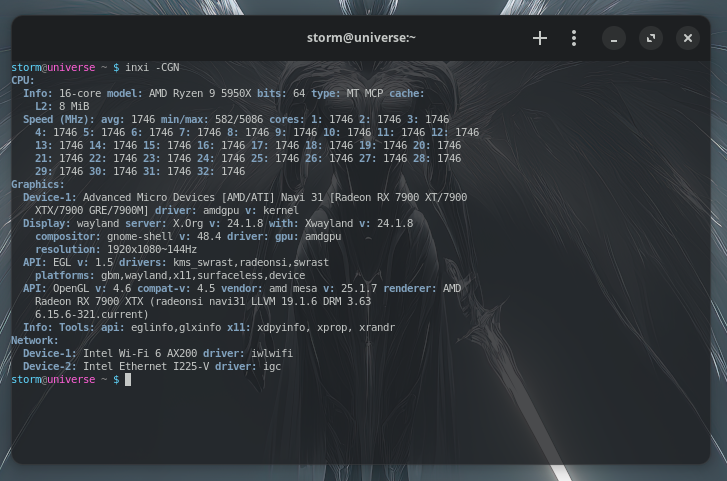727x481 pixels.
Task: Close the terminal window
Action: pos(687,38)
